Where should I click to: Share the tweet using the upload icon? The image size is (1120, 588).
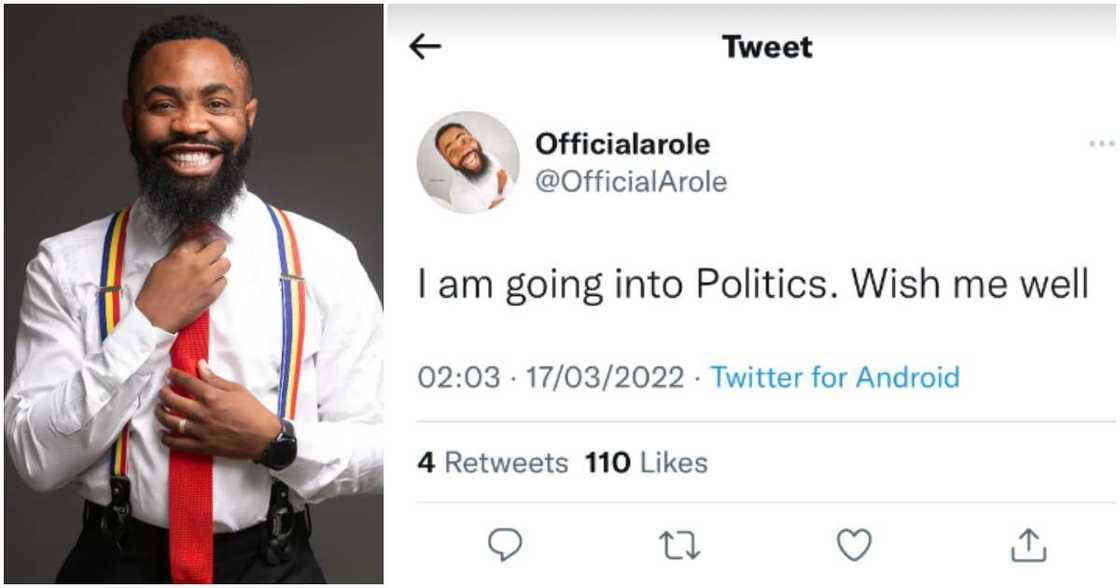click(x=1028, y=544)
